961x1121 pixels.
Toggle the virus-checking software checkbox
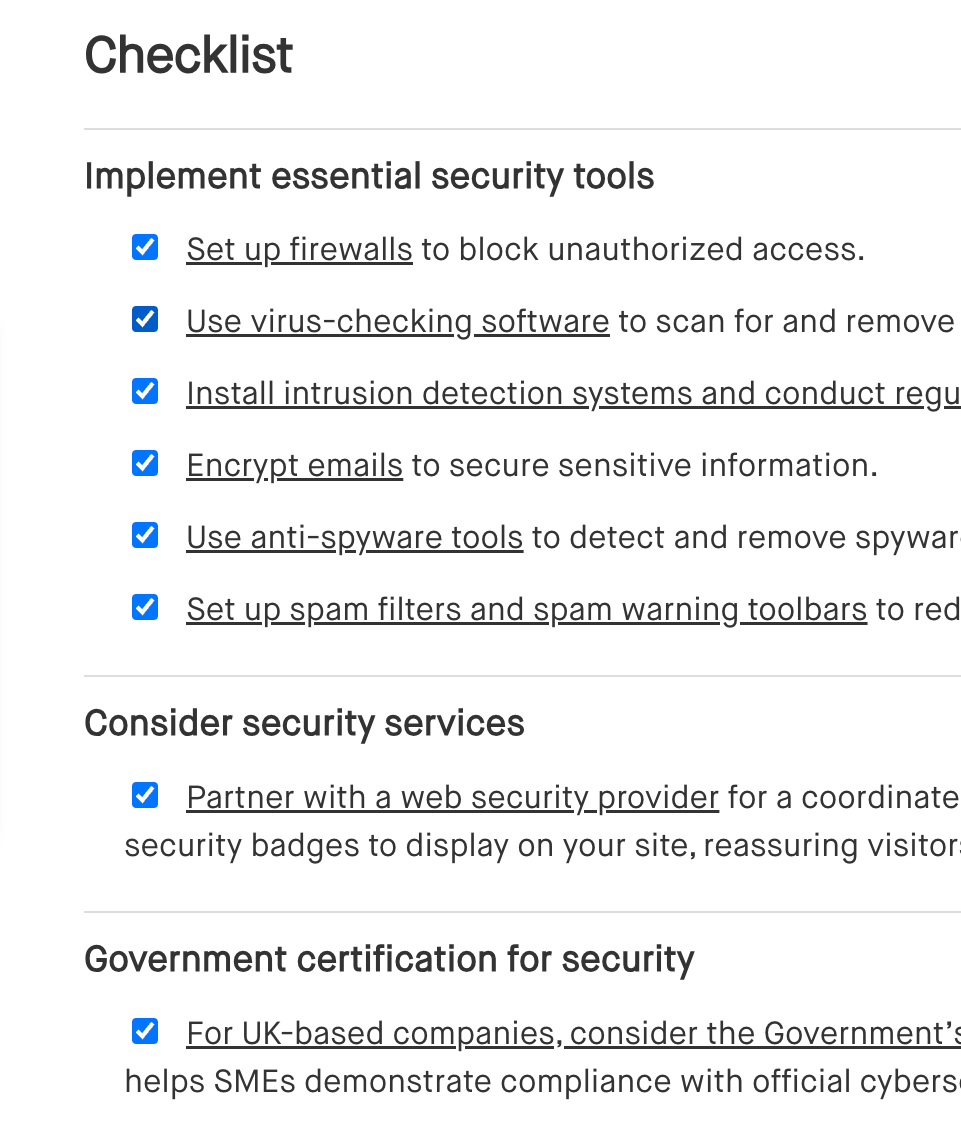(145, 319)
